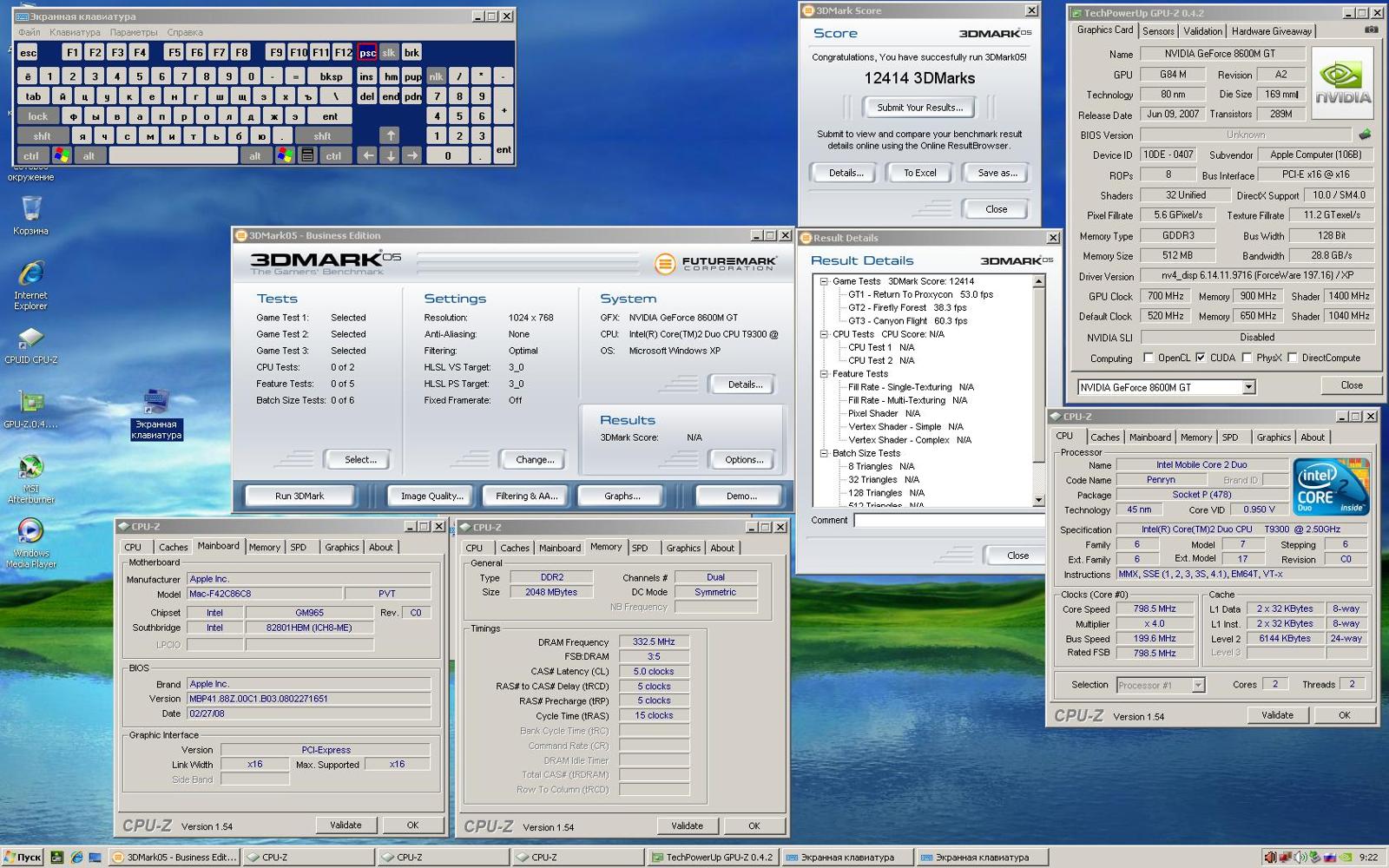Viewport: 1389px width, 868px height.
Task: Click the right arrow key on on-screen keyboard
Action: coord(412,155)
